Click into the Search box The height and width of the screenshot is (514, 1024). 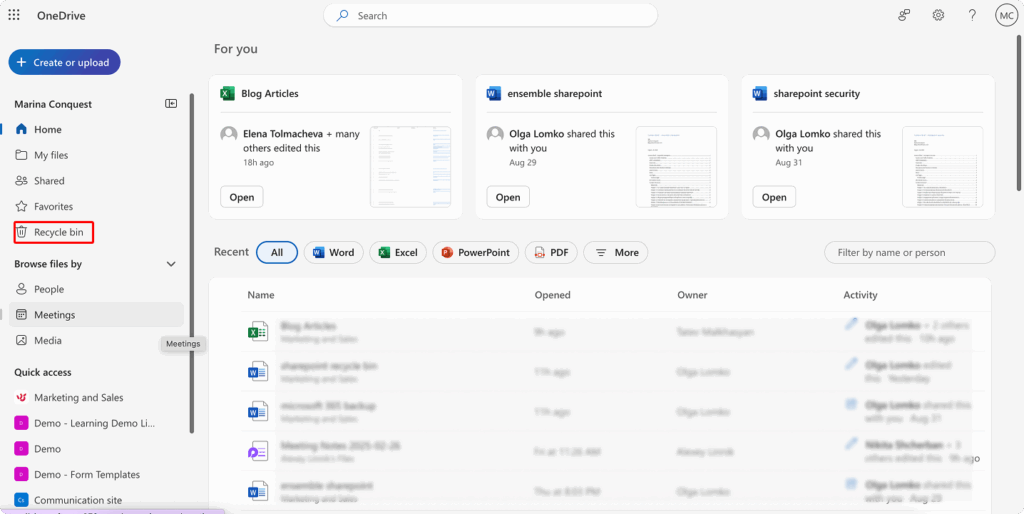tap(490, 16)
